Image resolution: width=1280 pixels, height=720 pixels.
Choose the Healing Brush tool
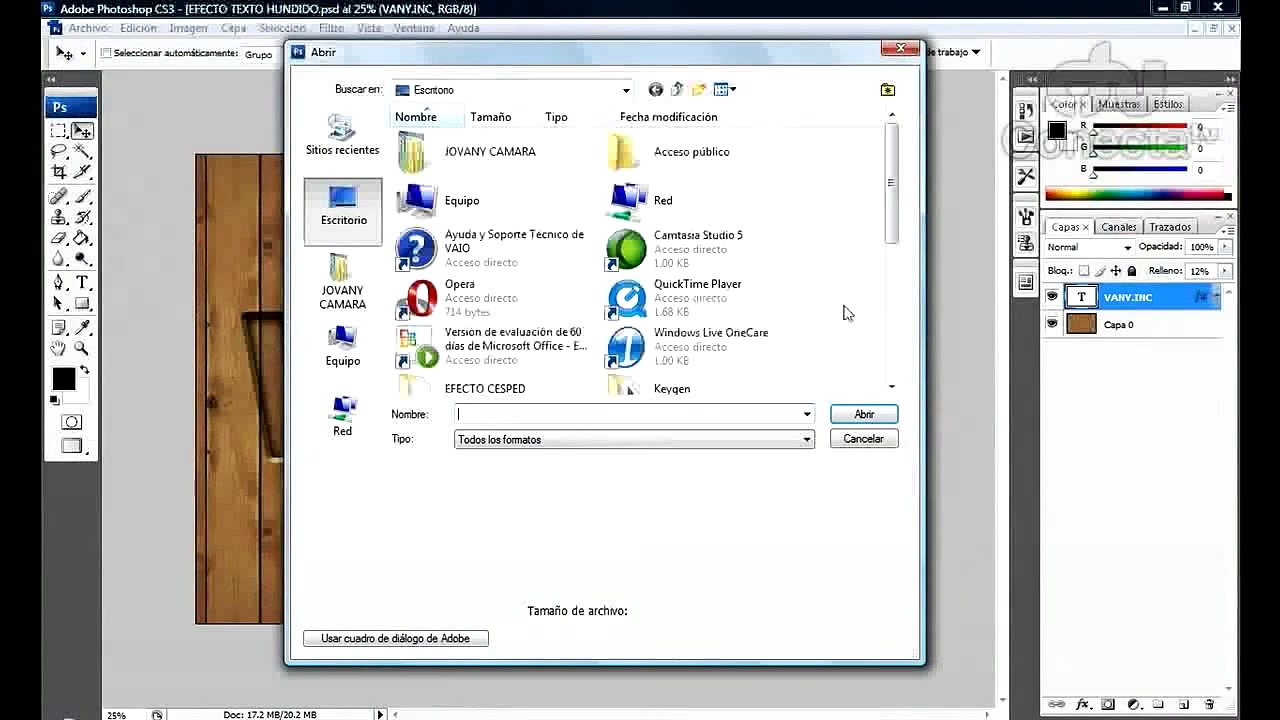tap(59, 196)
